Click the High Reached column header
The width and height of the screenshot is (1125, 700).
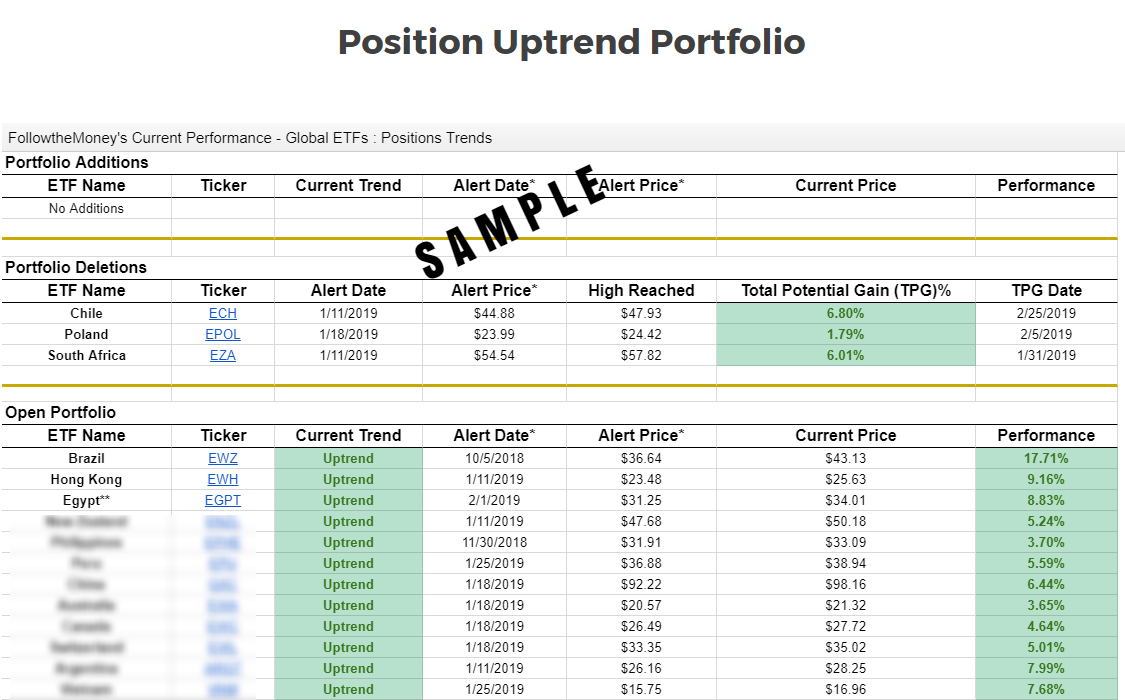(641, 290)
